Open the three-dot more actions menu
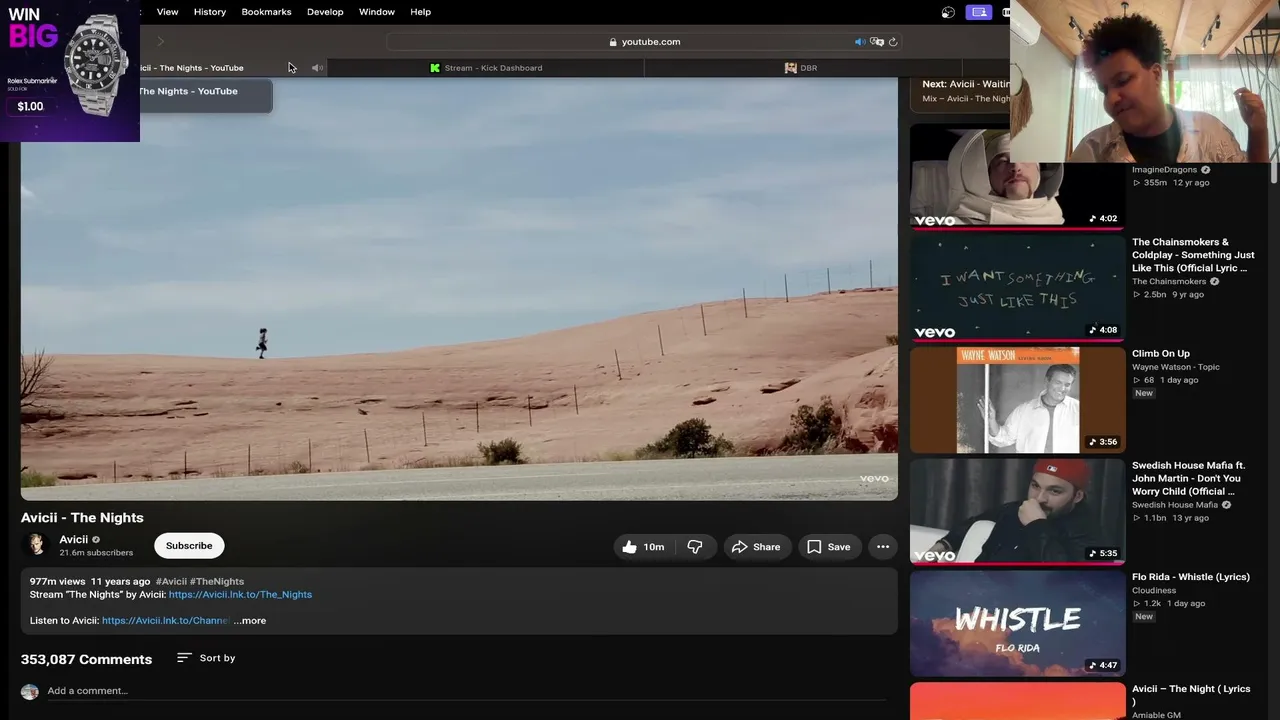1280x720 pixels. pos(883,547)
